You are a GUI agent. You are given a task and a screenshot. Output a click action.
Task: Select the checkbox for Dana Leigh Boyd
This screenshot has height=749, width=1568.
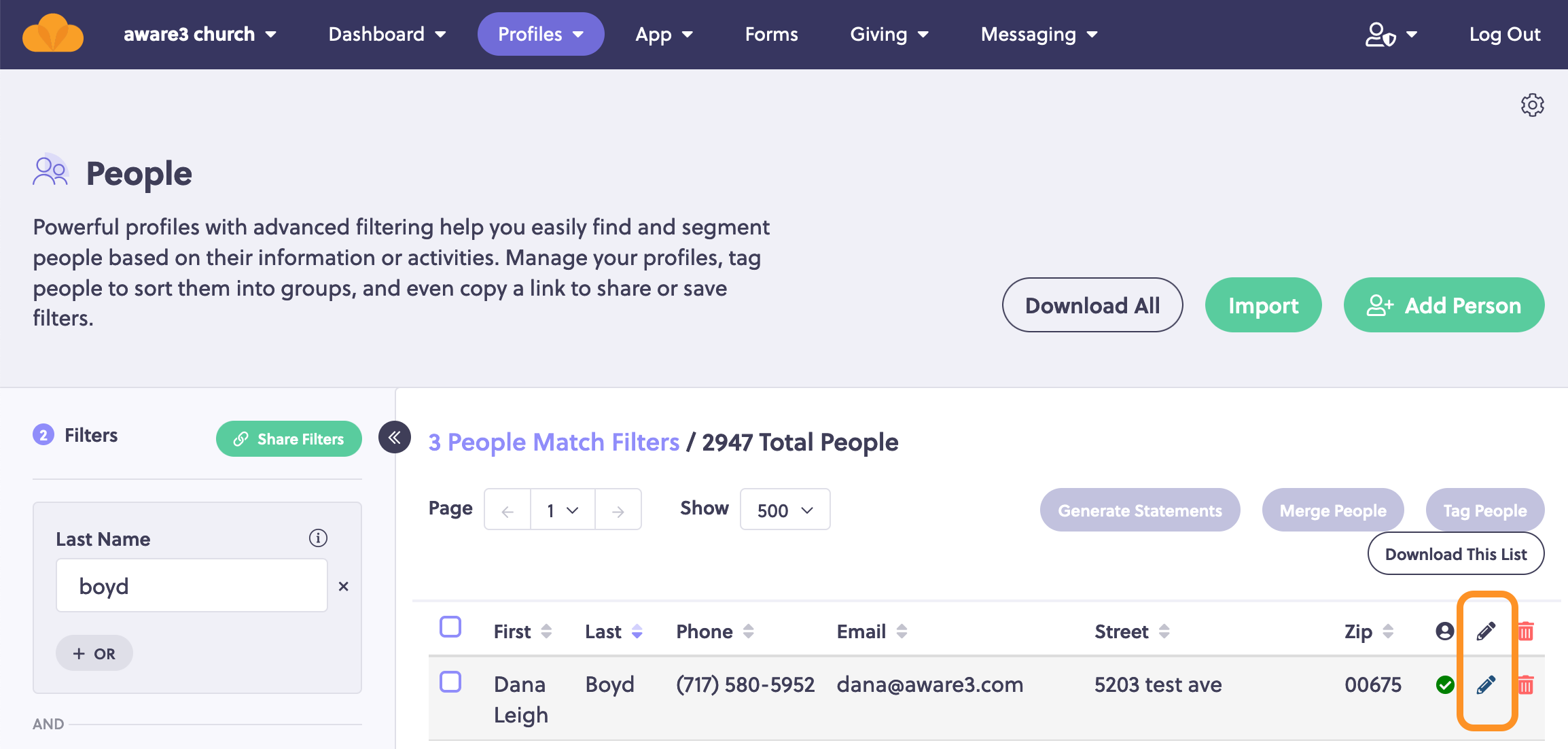(x=450, y=682)
